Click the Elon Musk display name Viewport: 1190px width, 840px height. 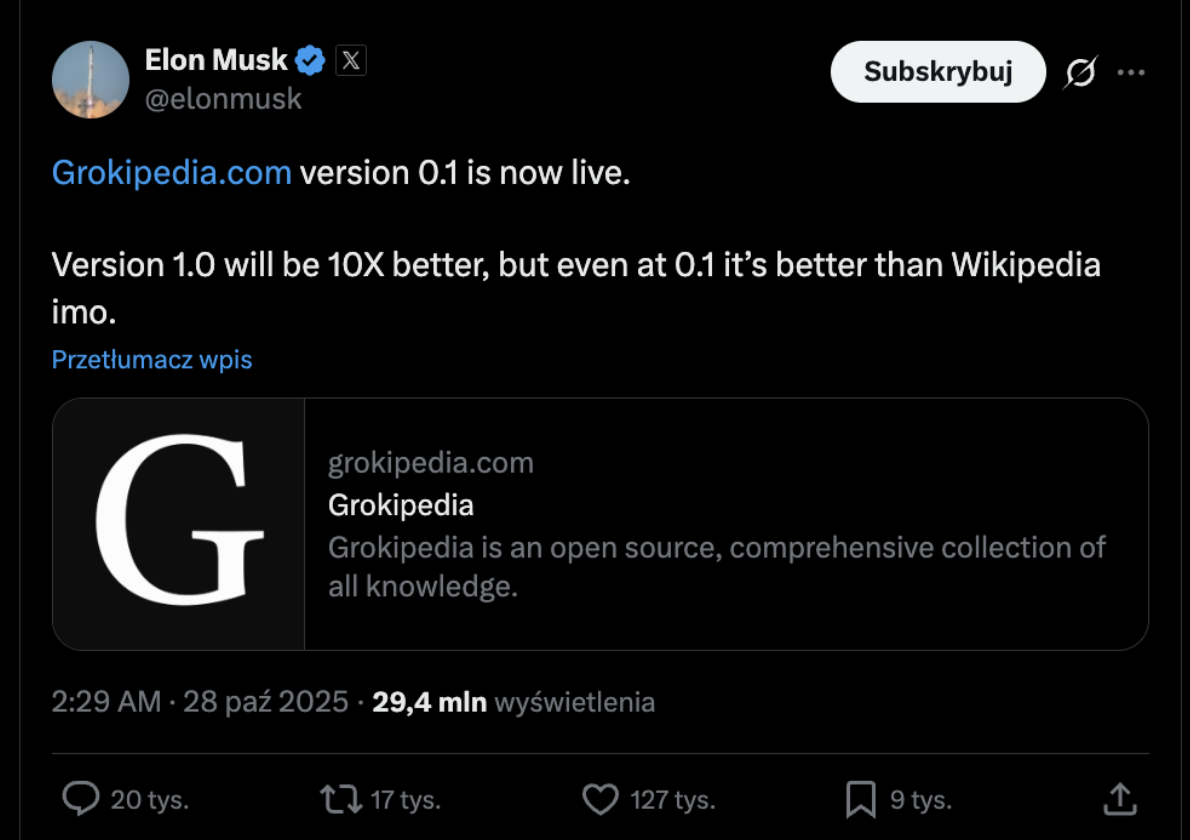[x=215, y=59]
